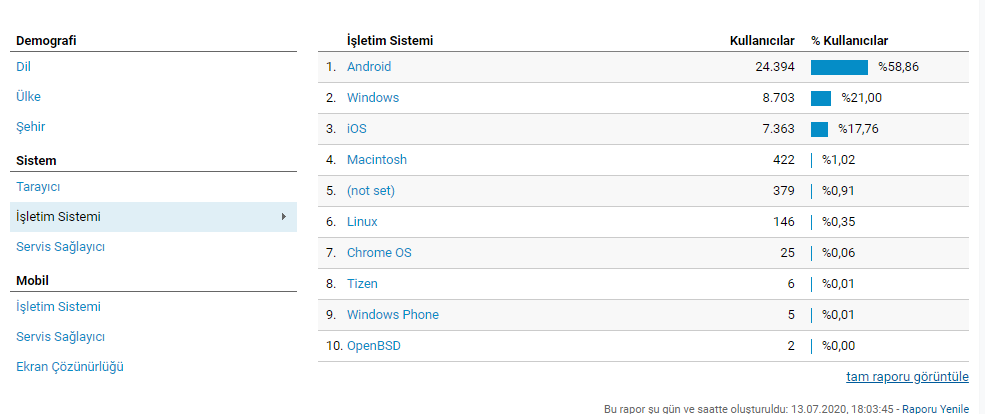The image size is (985, 414).
Task: Open İşletim Sistemi under Mobil
Action: click(x=58, y=307)
